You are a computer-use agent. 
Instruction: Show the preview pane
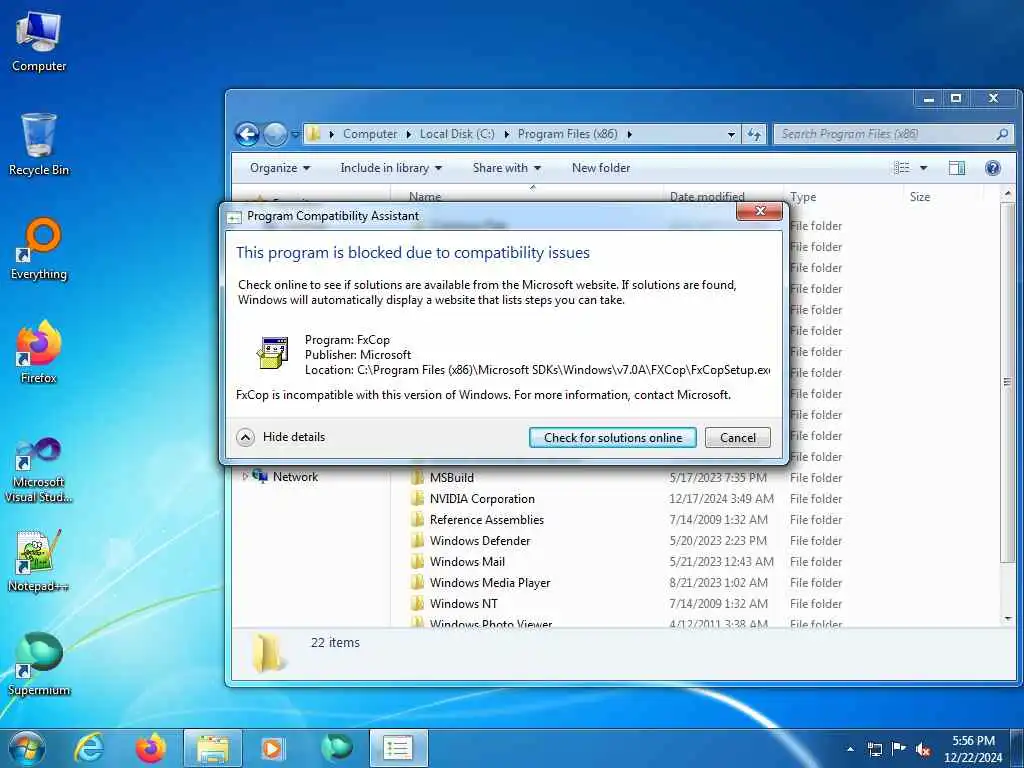click(957, 168)
